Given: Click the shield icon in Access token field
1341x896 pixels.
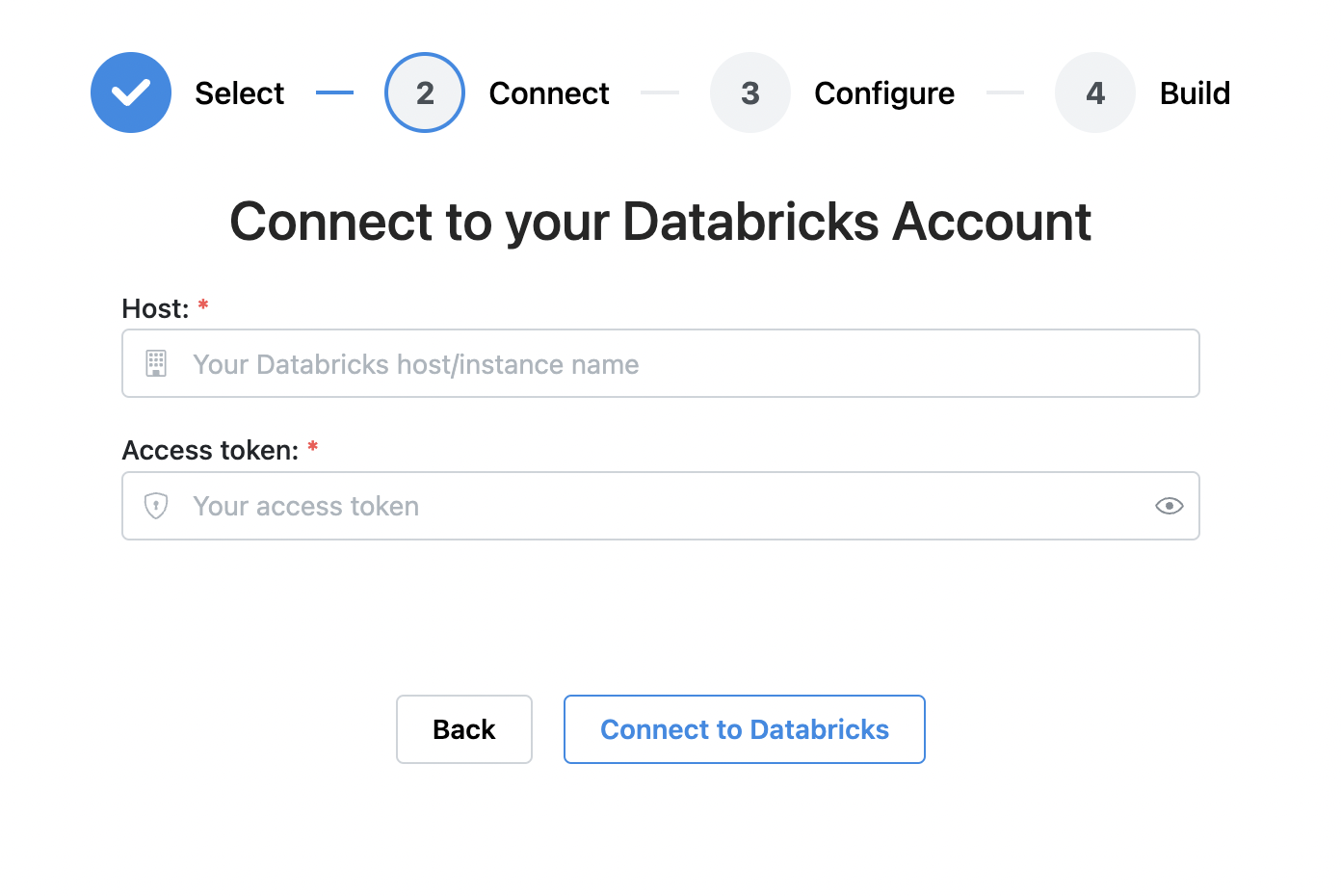Looking at the screenshot, I should pos(156,506).
